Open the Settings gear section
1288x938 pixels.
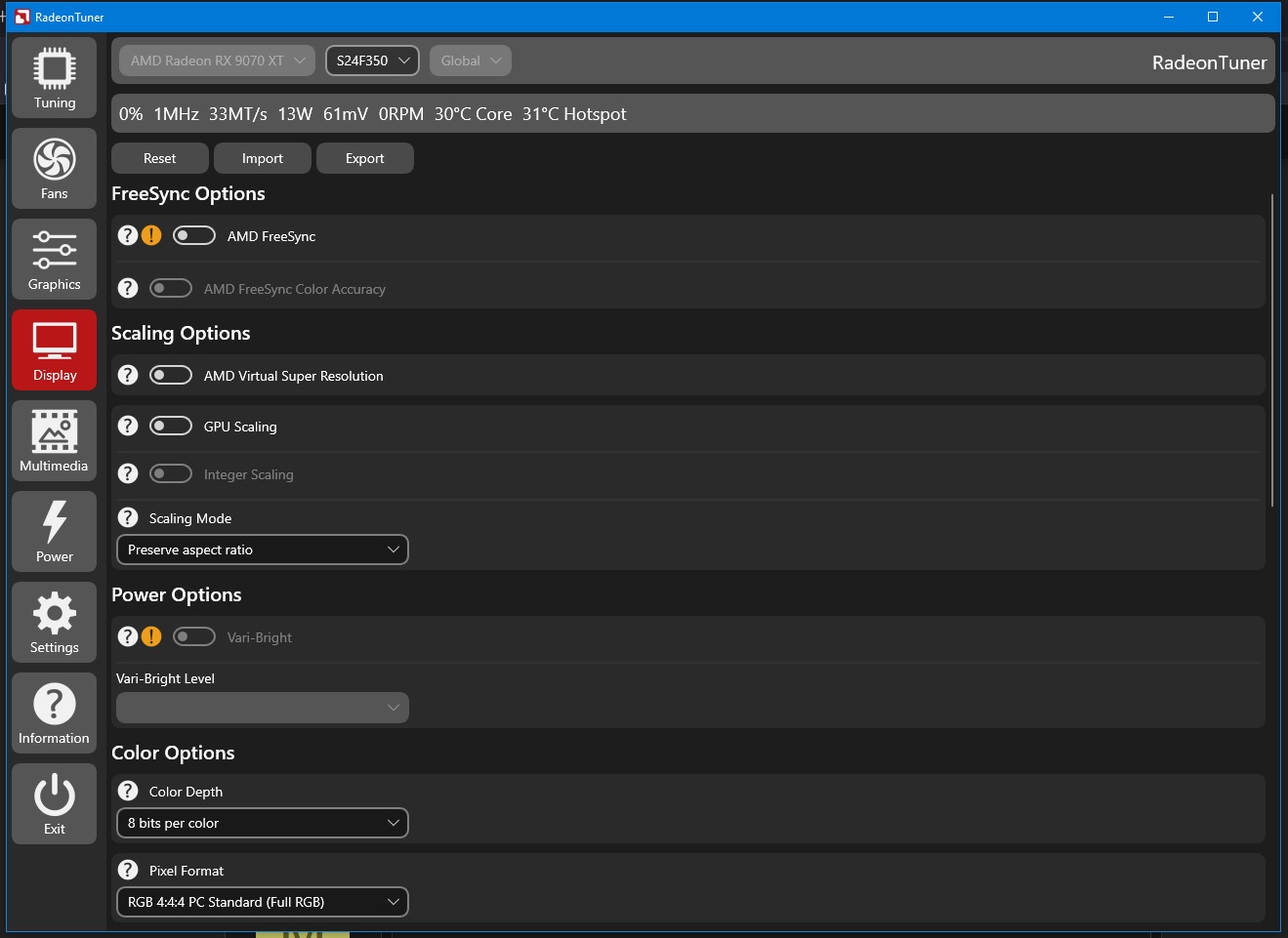[x=55, y=622]
